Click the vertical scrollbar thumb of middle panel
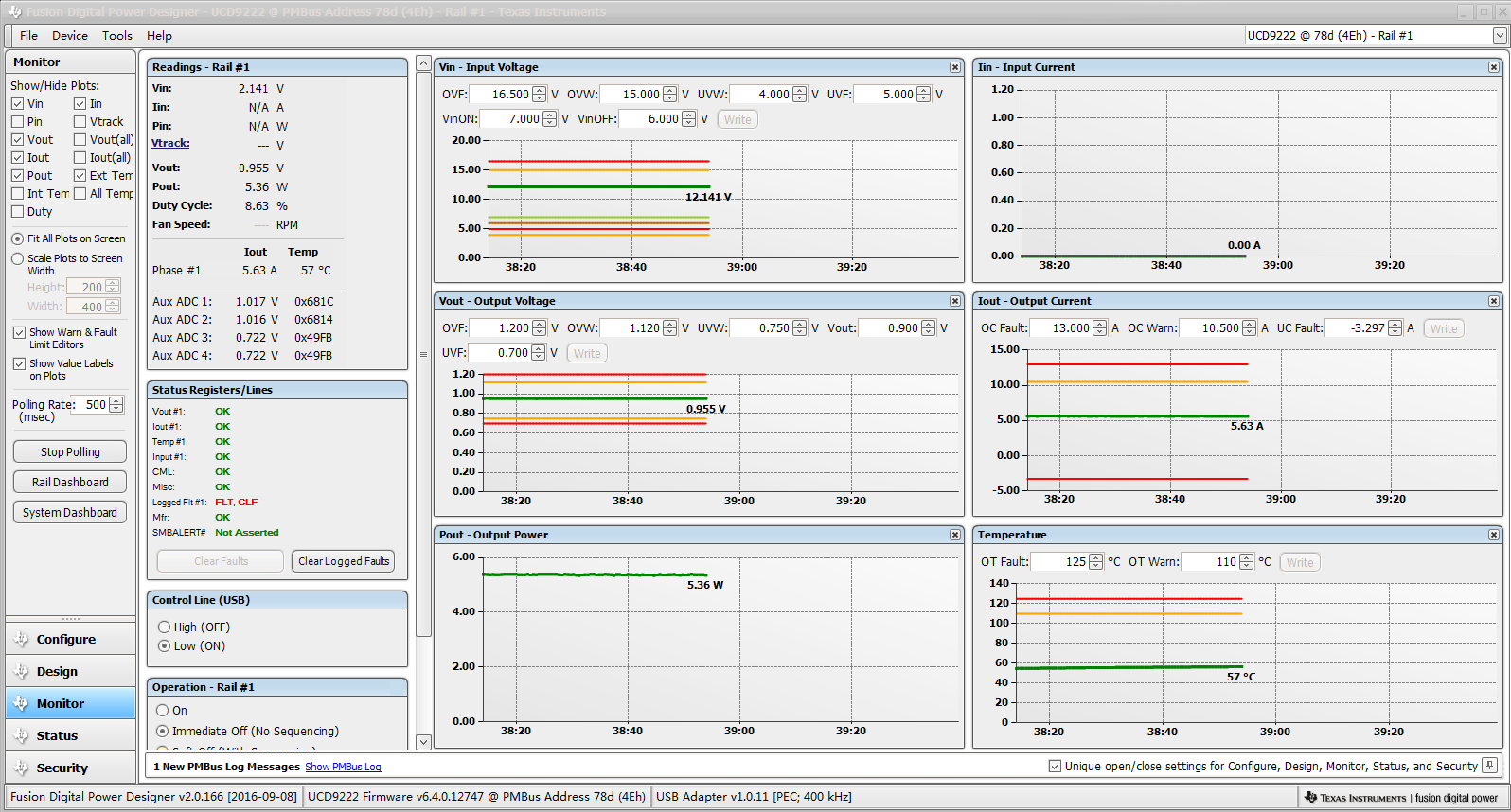Screen dimensions: 1511x812 tap(423, 354)
